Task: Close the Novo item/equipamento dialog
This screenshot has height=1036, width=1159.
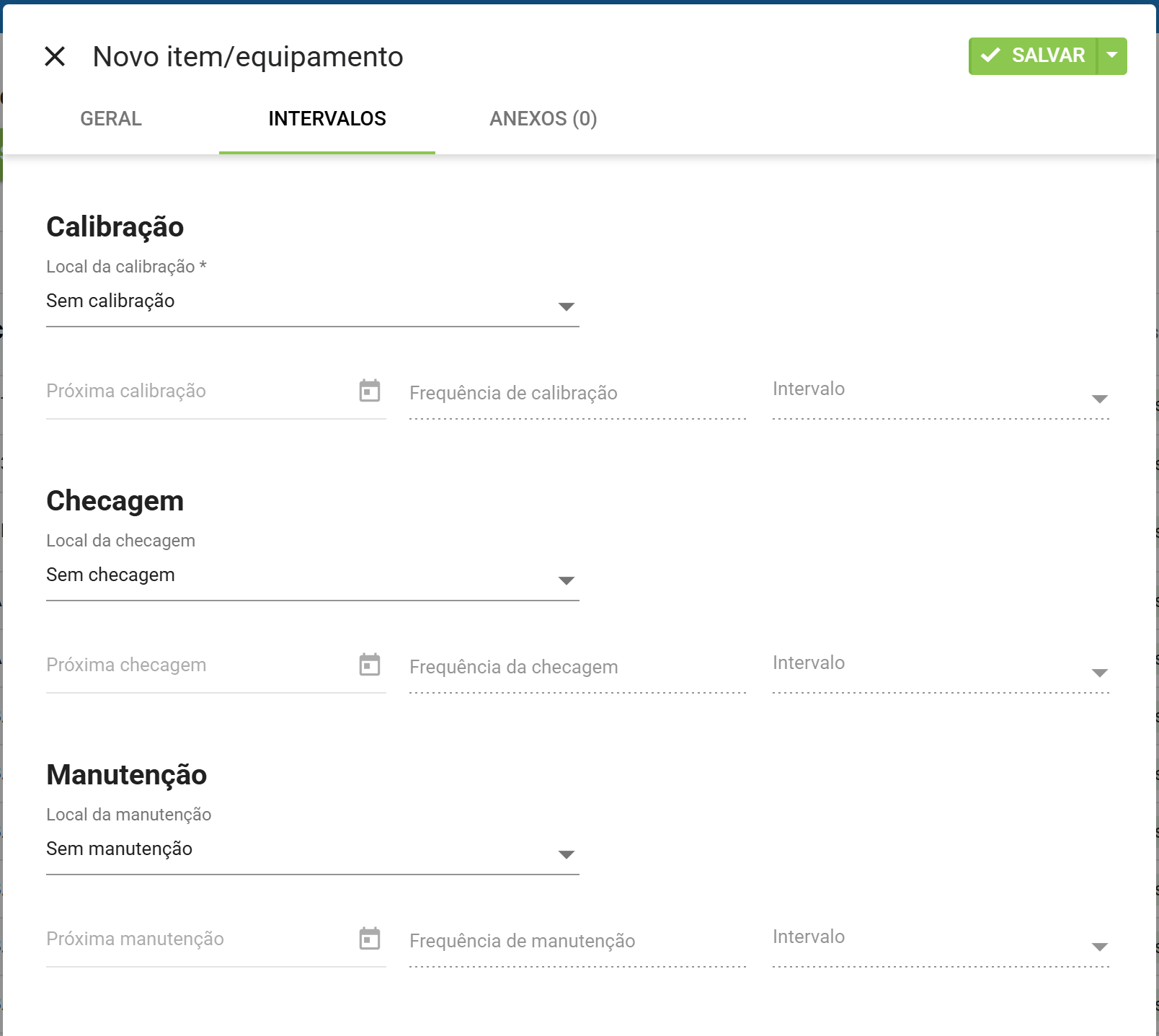Action: [55, 56]
